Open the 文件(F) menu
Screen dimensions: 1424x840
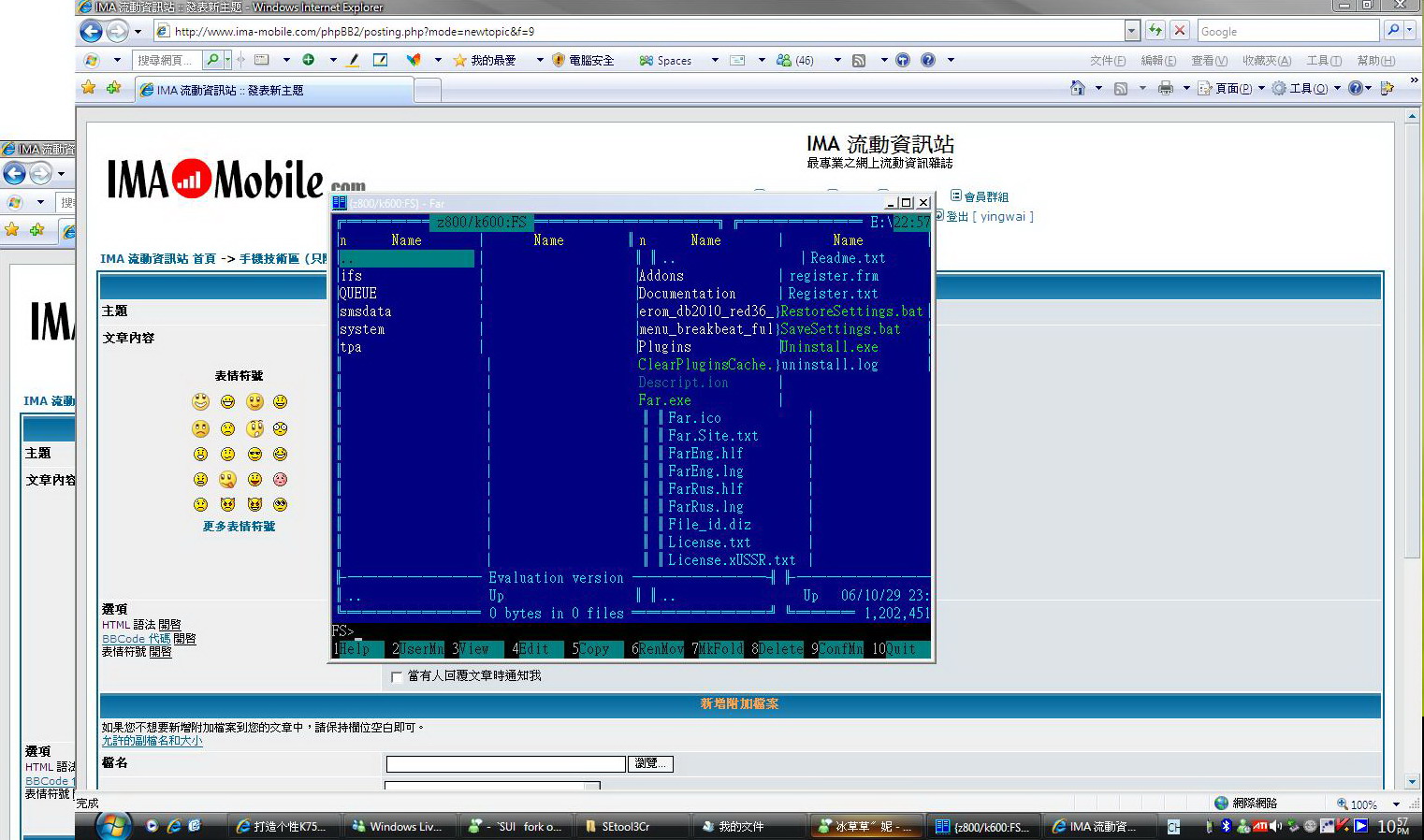[x=1107, y=61]
